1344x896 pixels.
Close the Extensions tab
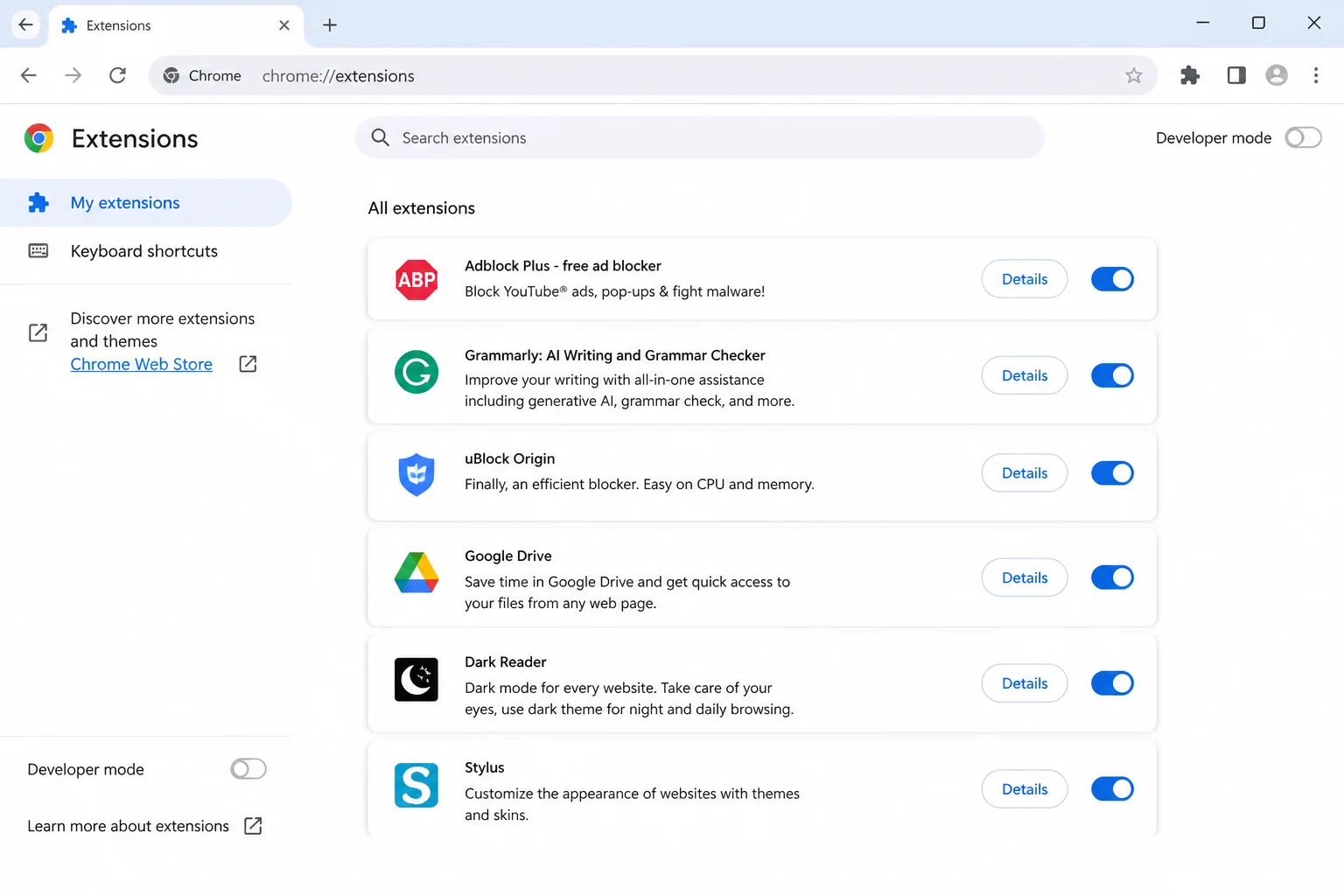(x=284, y=25)
